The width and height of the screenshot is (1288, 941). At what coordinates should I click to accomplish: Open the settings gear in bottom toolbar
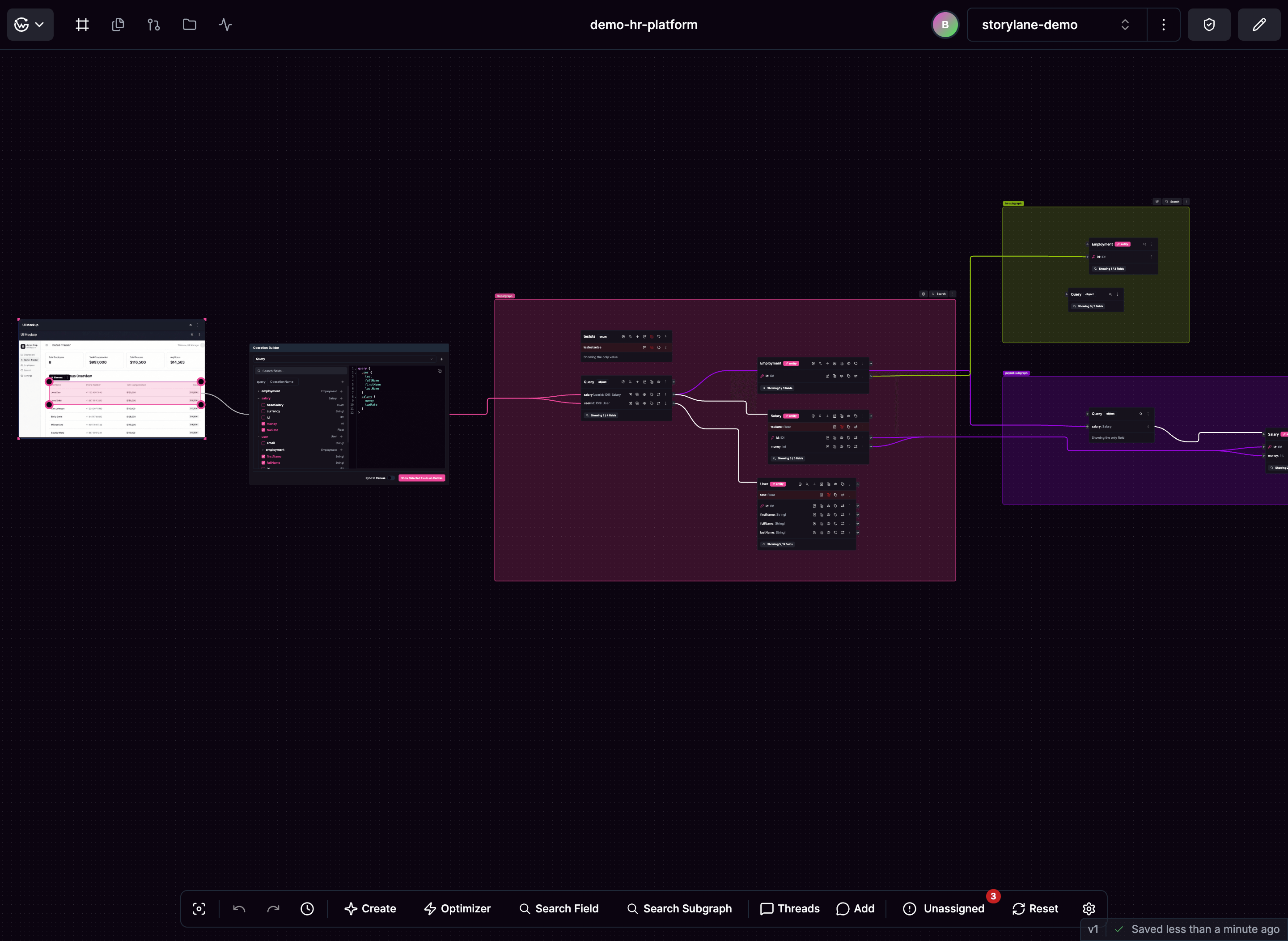click(1089, 908)
